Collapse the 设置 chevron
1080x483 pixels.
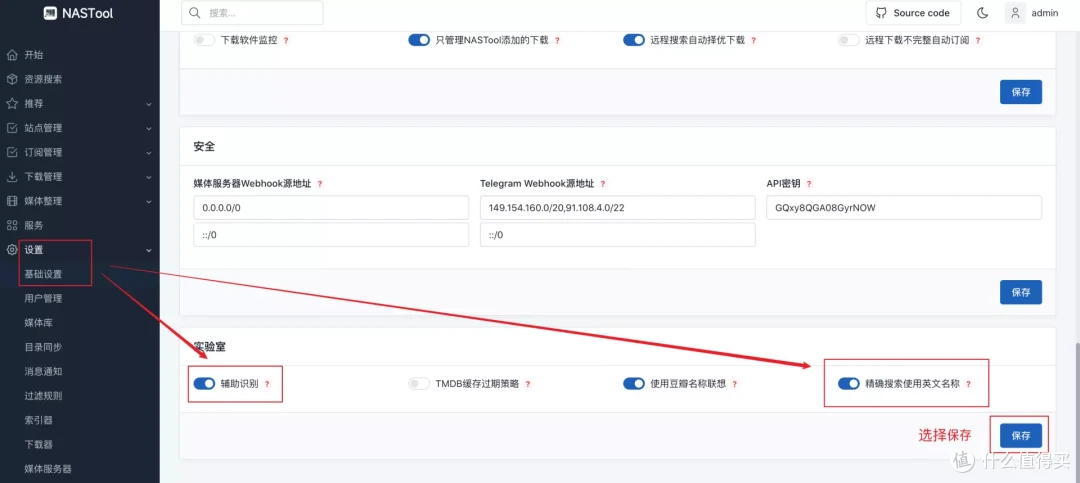click(149, 251)
